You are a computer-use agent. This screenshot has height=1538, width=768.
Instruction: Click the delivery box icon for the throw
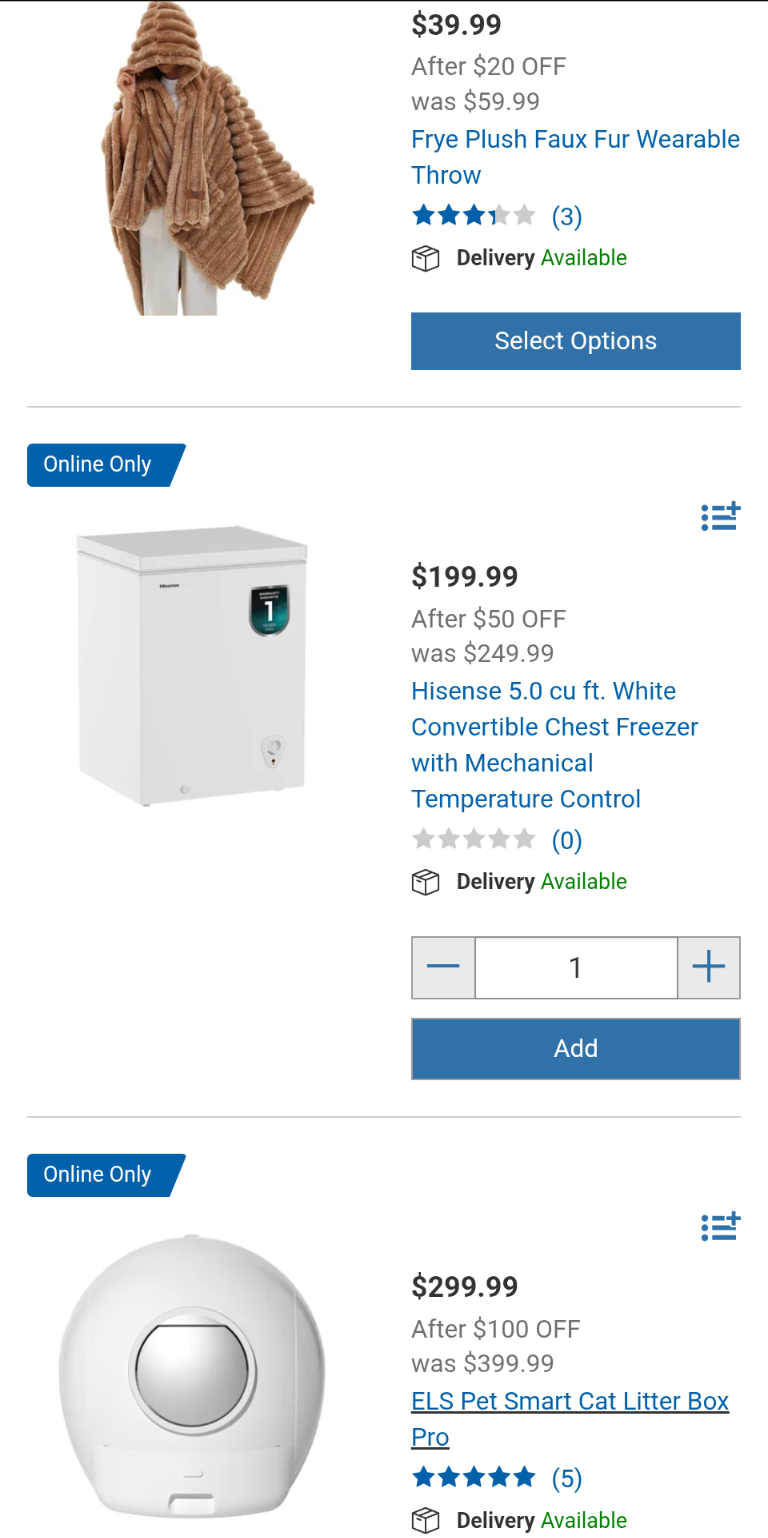426,259
